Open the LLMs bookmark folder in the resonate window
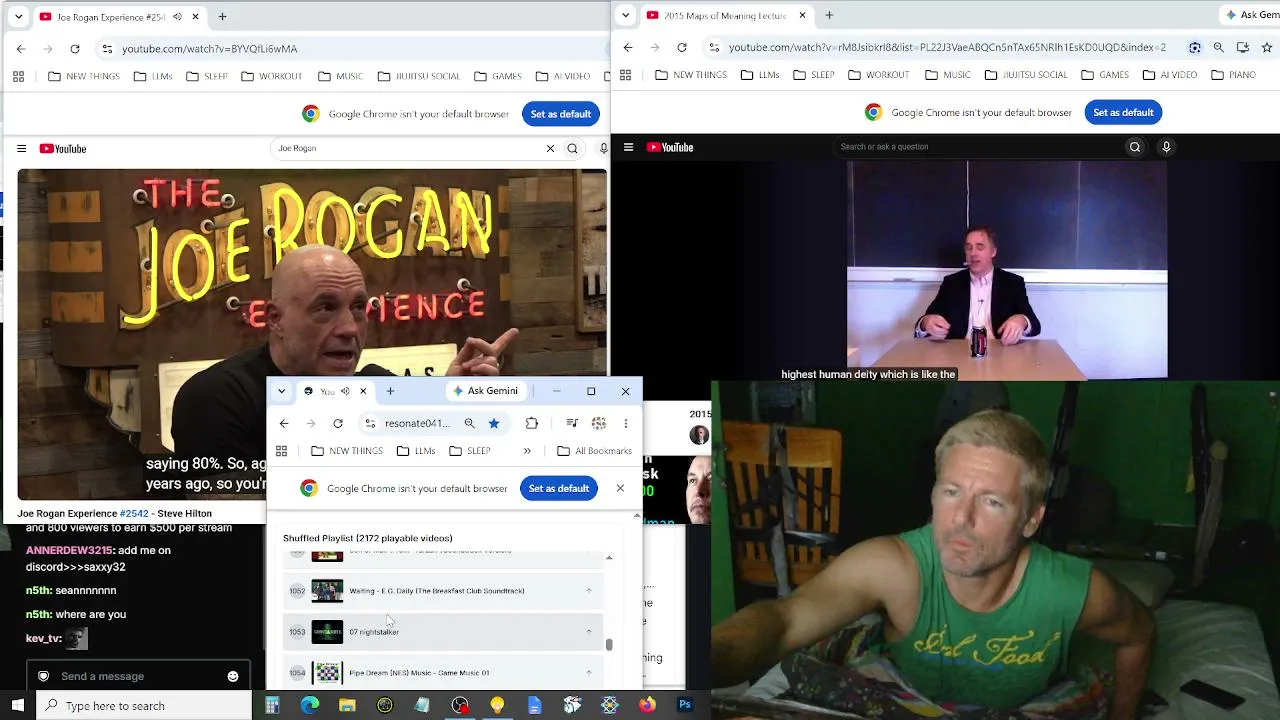This screenshot has height=720, width=1280. pyautogui.click(x=416, y=451)
